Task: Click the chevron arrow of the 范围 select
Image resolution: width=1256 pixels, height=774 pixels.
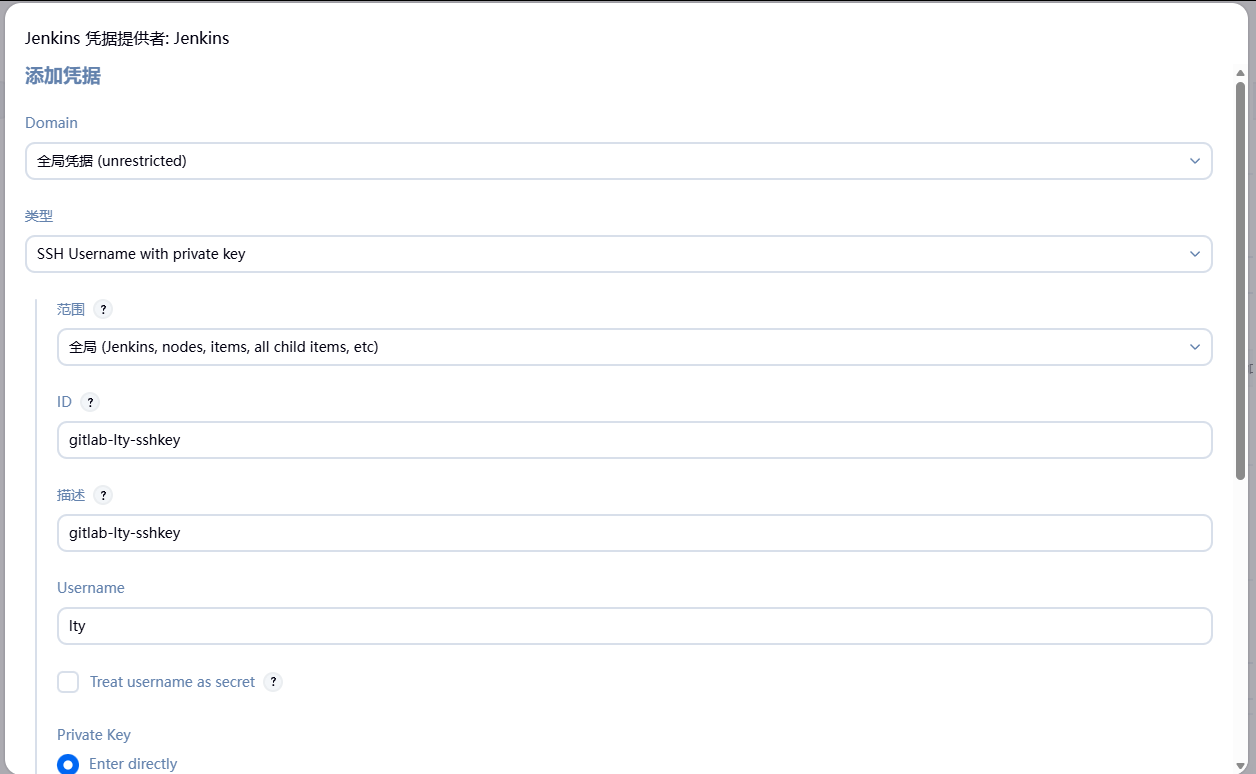Action: 1195,347
